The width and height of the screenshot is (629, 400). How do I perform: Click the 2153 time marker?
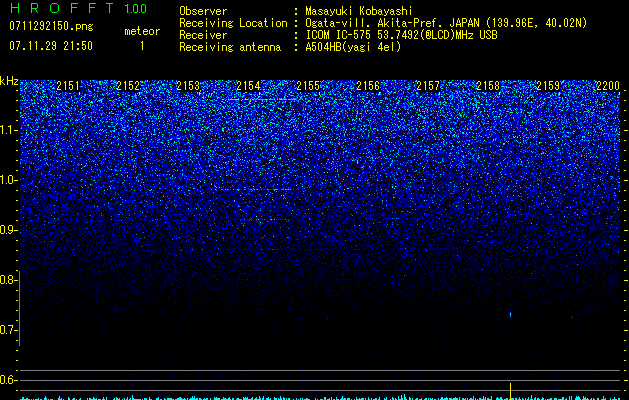(188, 86)
